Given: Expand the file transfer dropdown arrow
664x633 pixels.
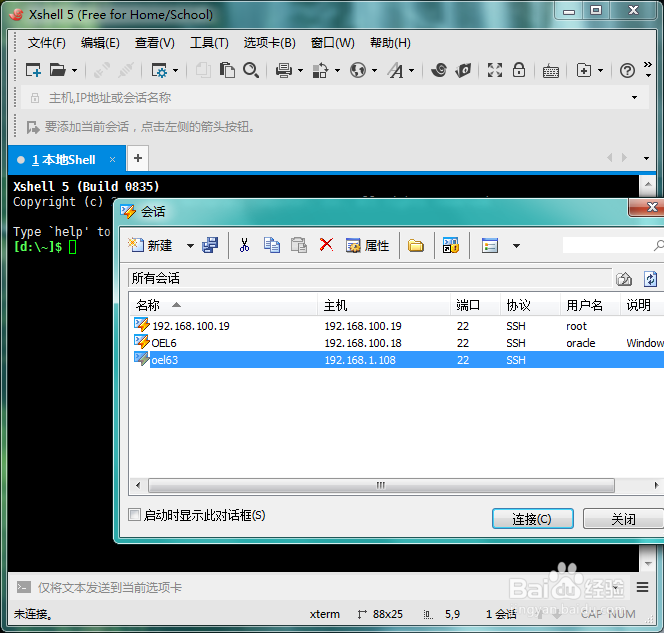Looking at the screenshot, I should [x=337, y=71].
